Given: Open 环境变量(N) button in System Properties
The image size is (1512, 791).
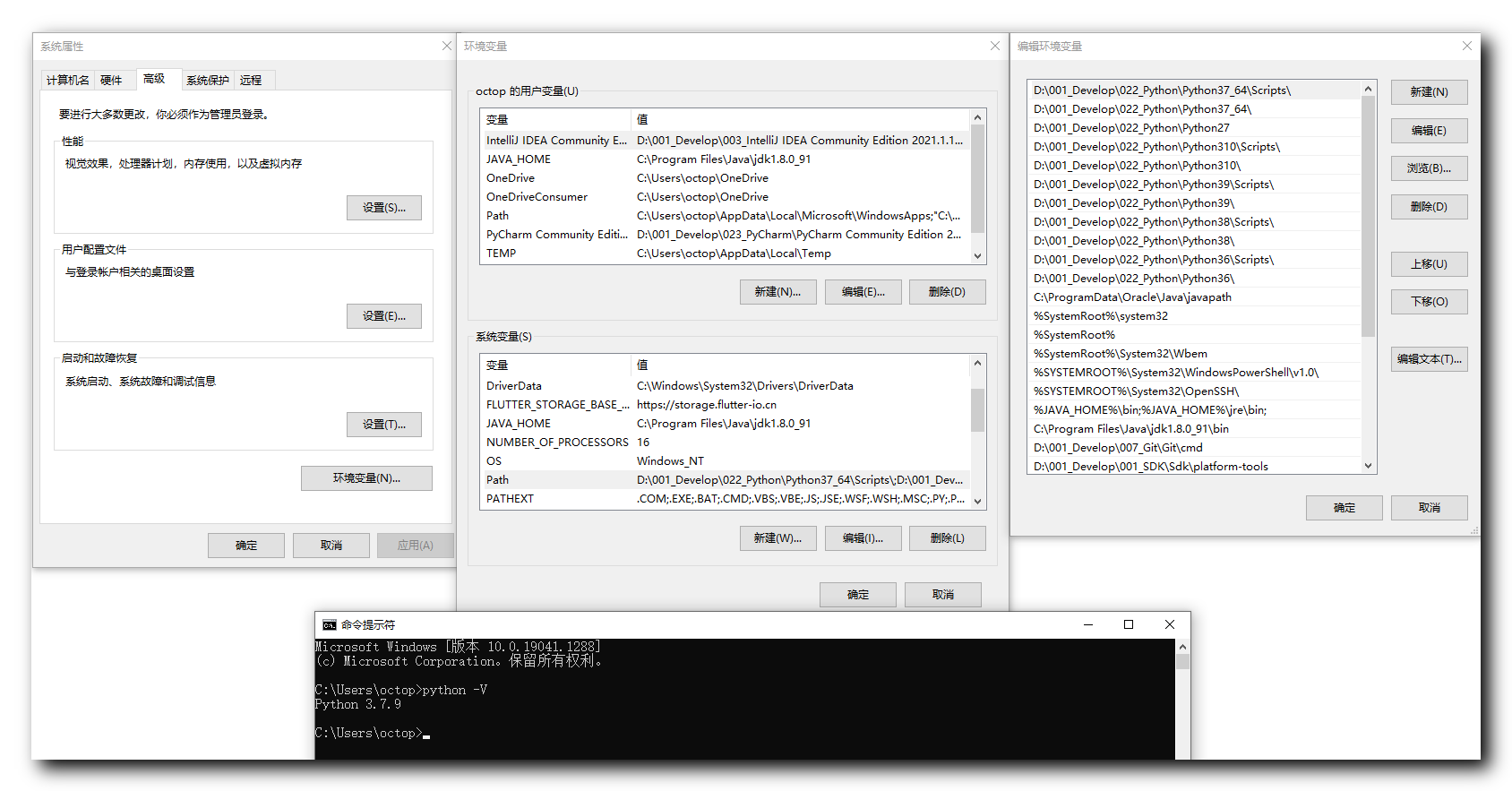Looking at the screenshot, I should [x=366, y=478].
